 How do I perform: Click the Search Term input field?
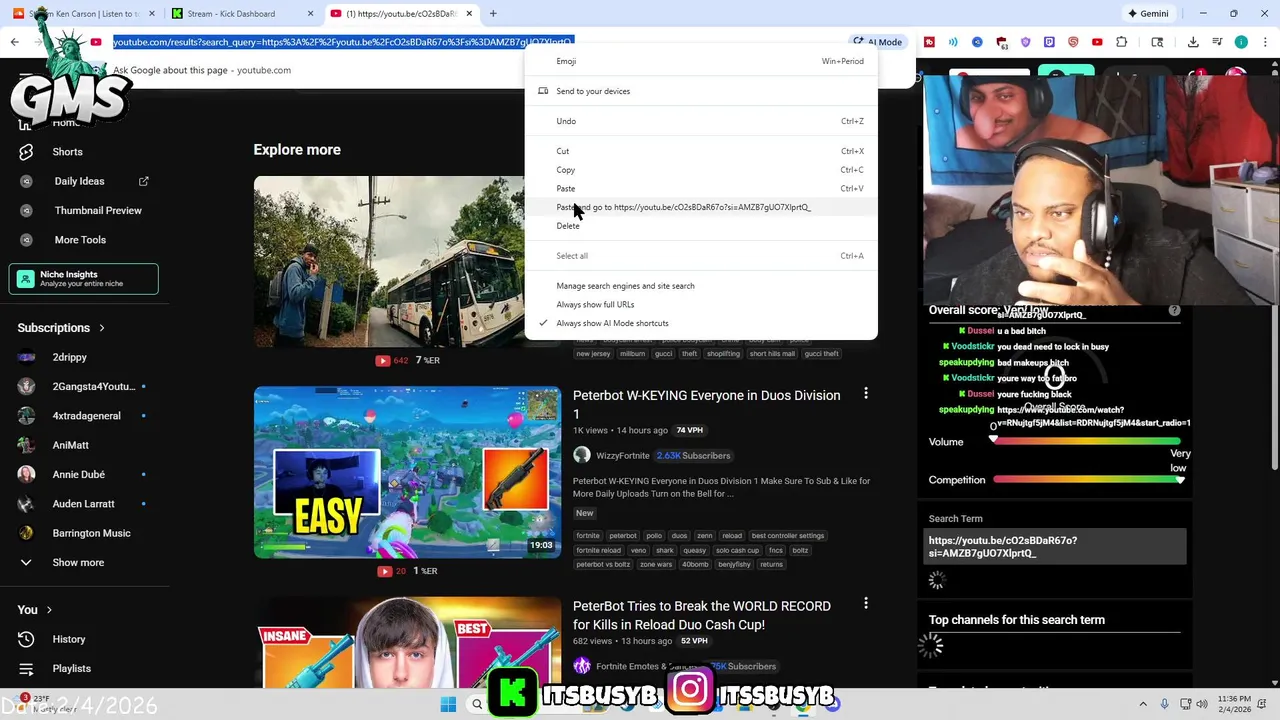click(1054, 547)
